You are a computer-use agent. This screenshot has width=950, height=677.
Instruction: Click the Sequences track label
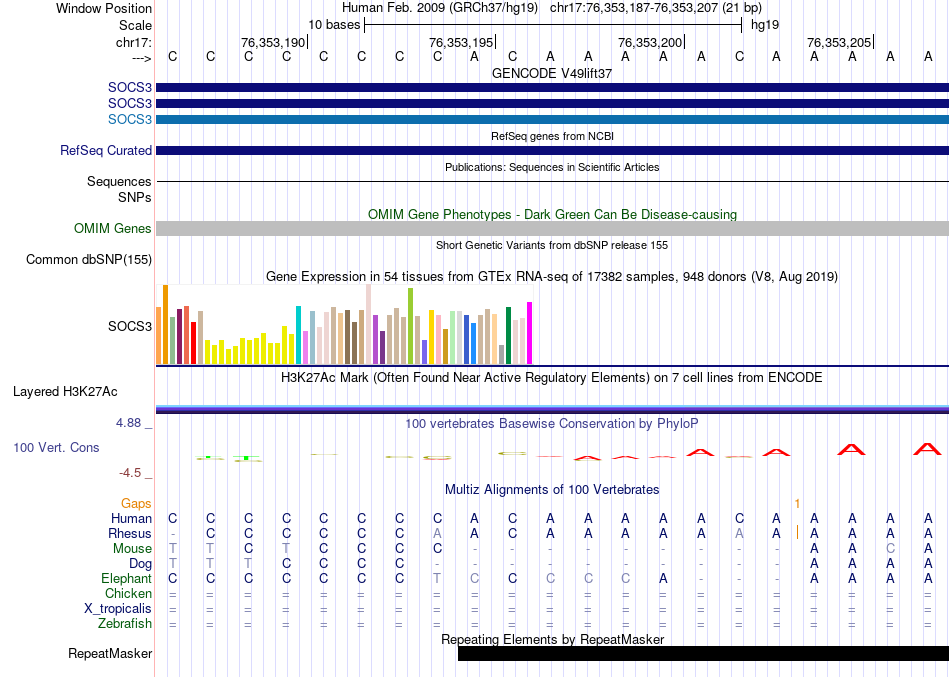pyautogui.click(x=119, y=181)
